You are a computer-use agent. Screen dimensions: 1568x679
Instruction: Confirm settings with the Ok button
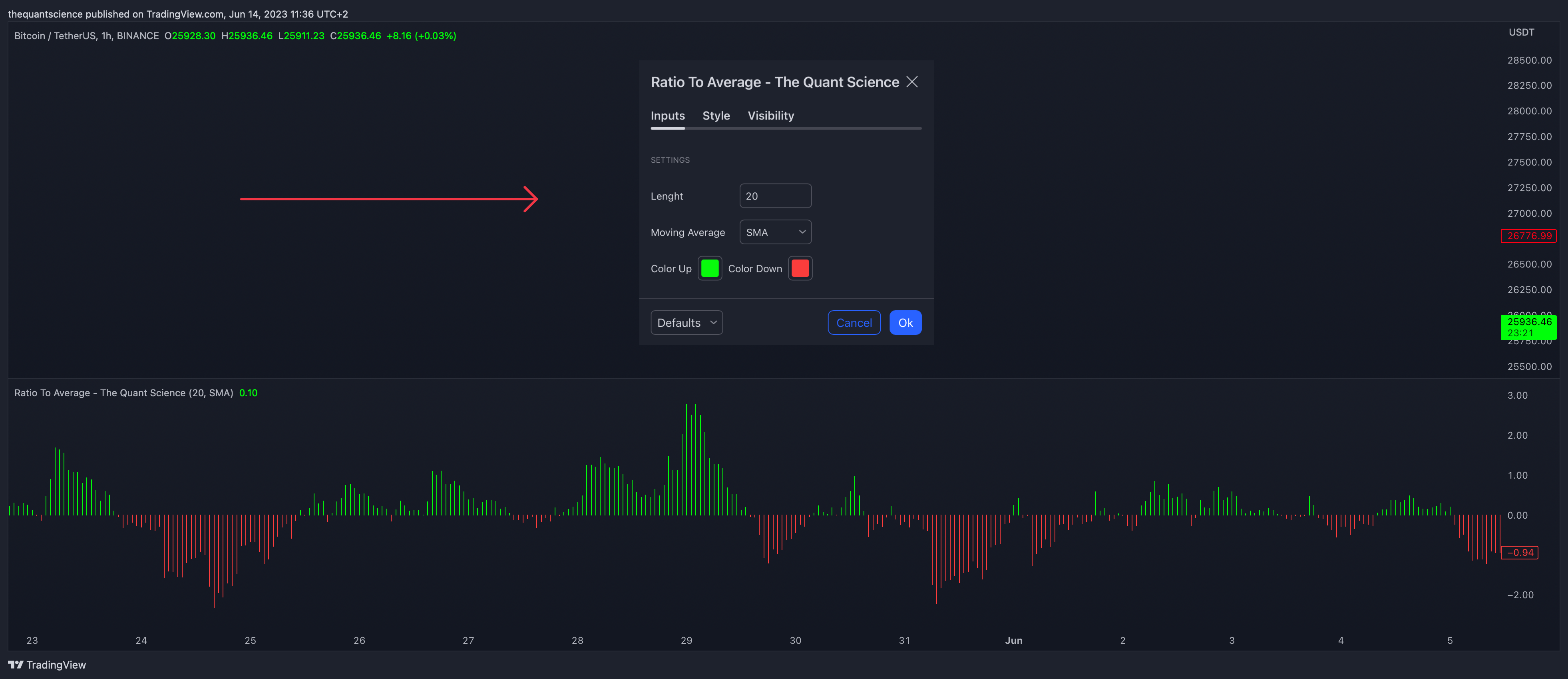point(905,323)
